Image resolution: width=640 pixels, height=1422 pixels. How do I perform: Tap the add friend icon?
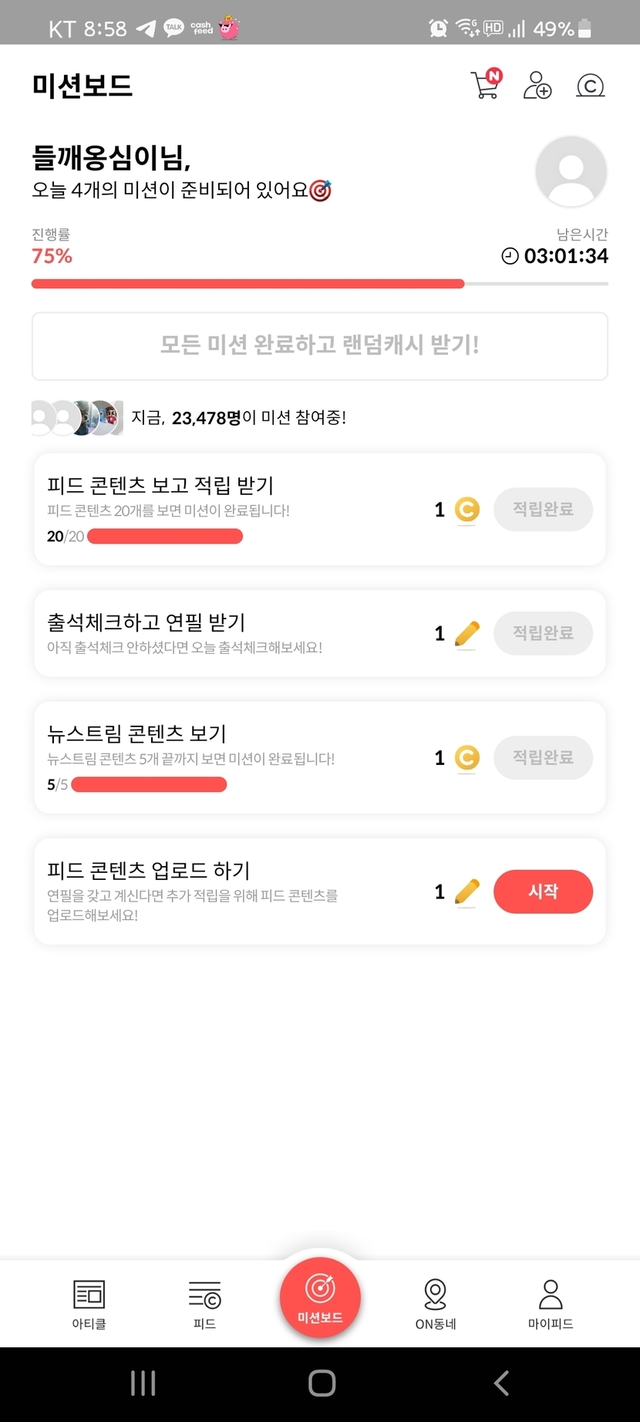tap(537, 86)
